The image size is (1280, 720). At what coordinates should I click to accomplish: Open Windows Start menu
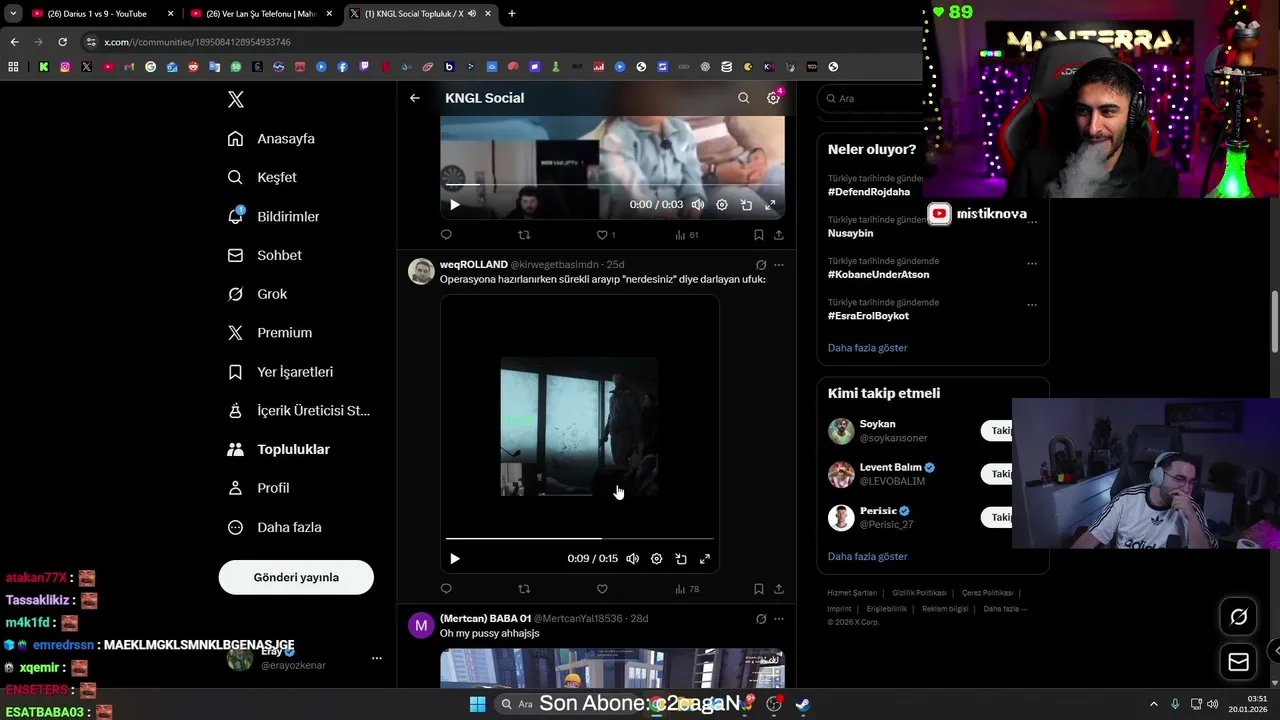(x=477, y=704)
